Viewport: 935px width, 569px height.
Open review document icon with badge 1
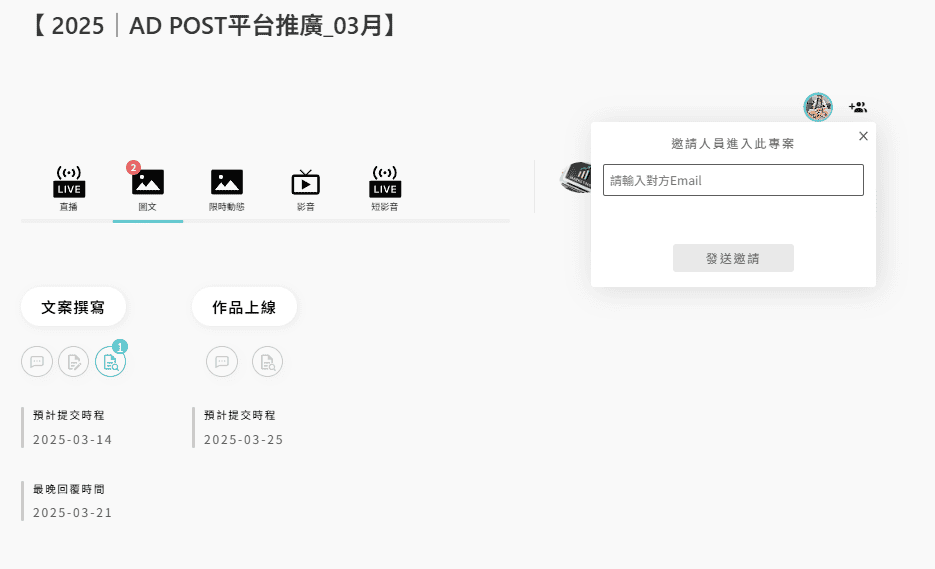click(x=110, y=362)
